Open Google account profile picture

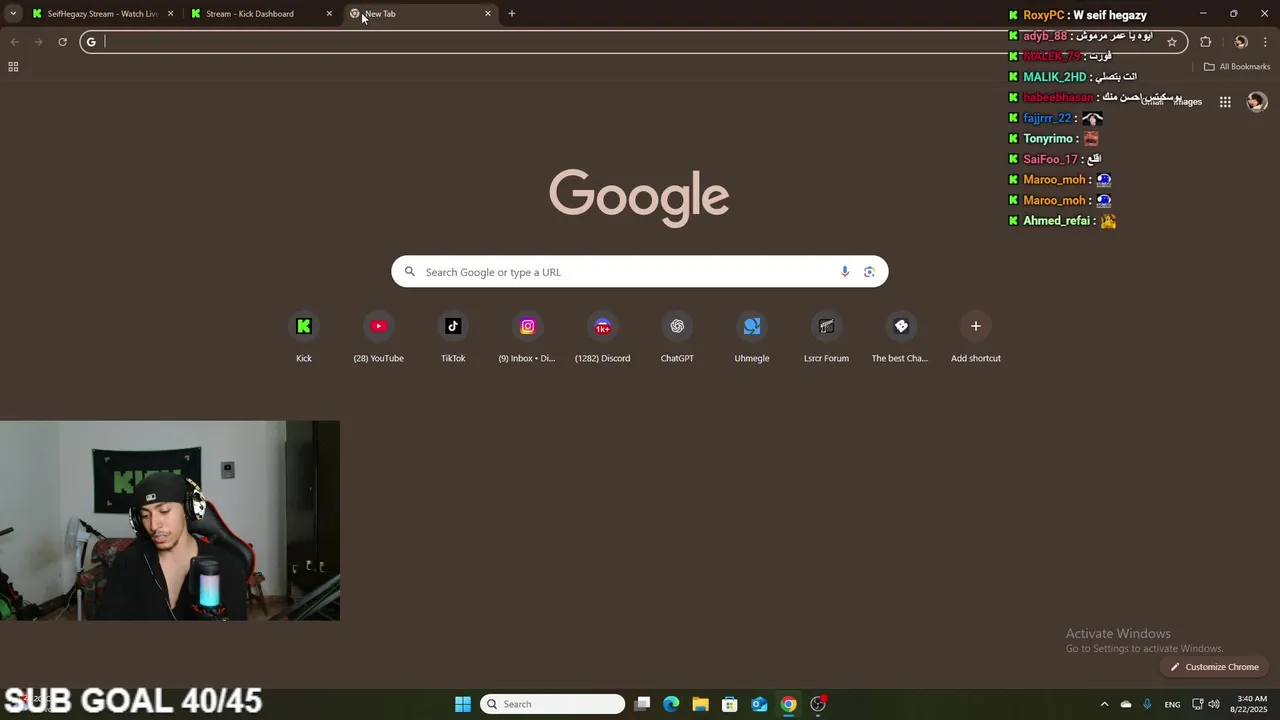point(1257,102)
